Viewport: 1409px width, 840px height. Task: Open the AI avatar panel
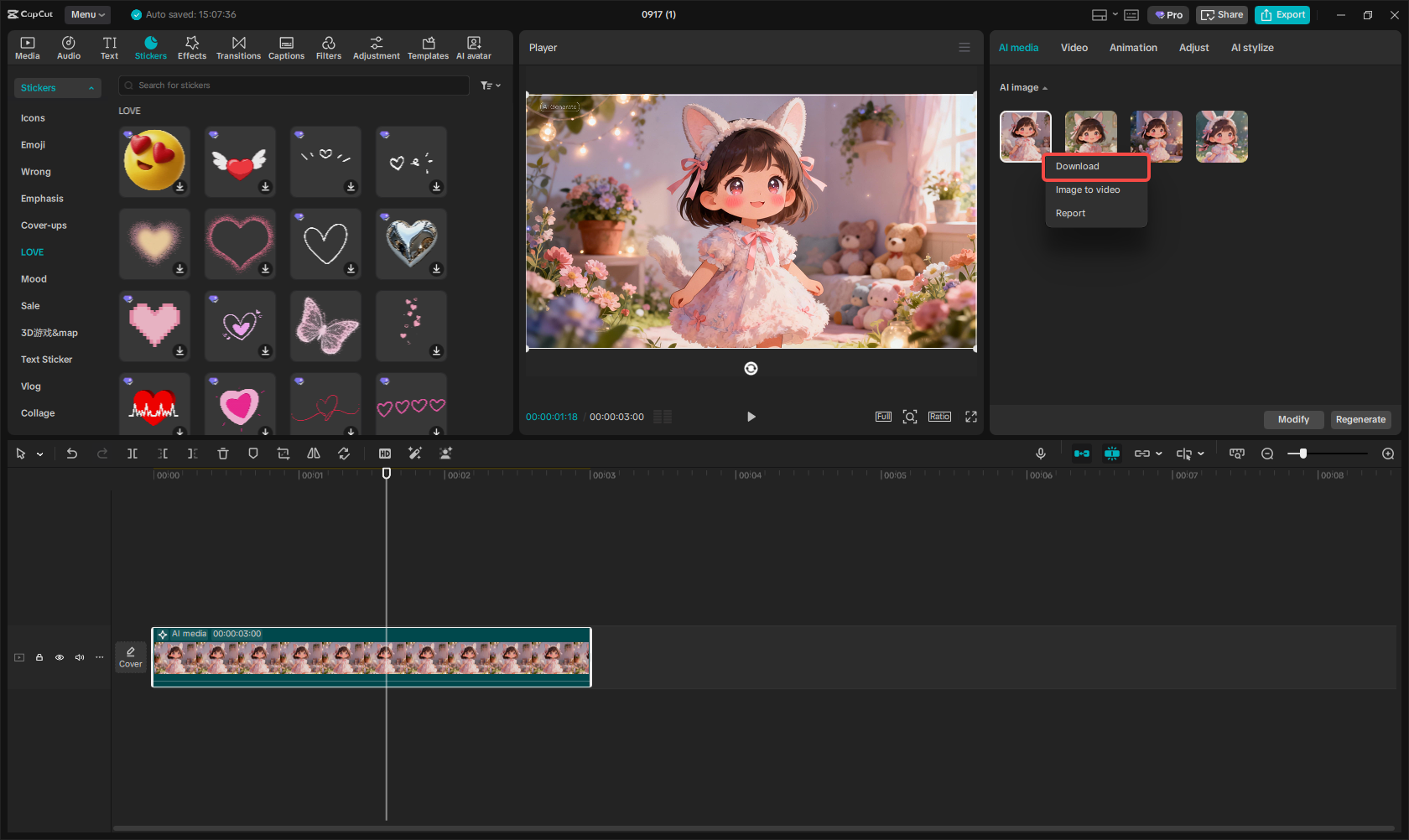[x=474, y=48]
